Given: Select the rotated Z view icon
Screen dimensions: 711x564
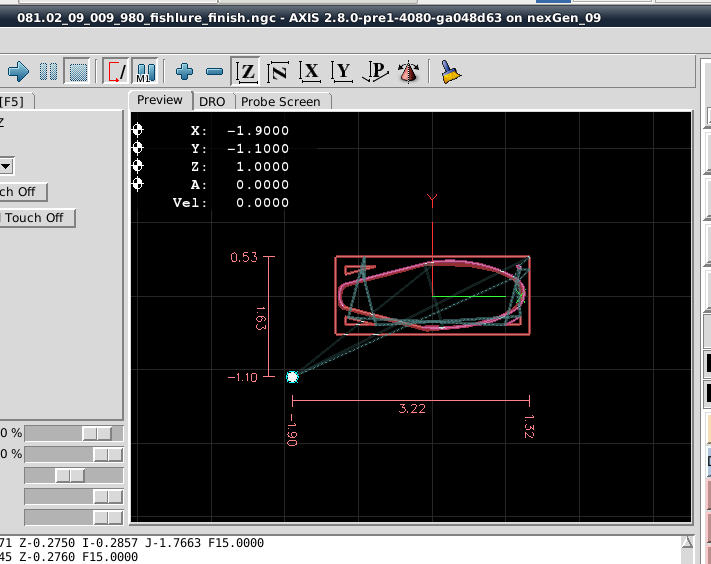Looking at the screenshot, I should pyautogui.click(x=278, y=71).
